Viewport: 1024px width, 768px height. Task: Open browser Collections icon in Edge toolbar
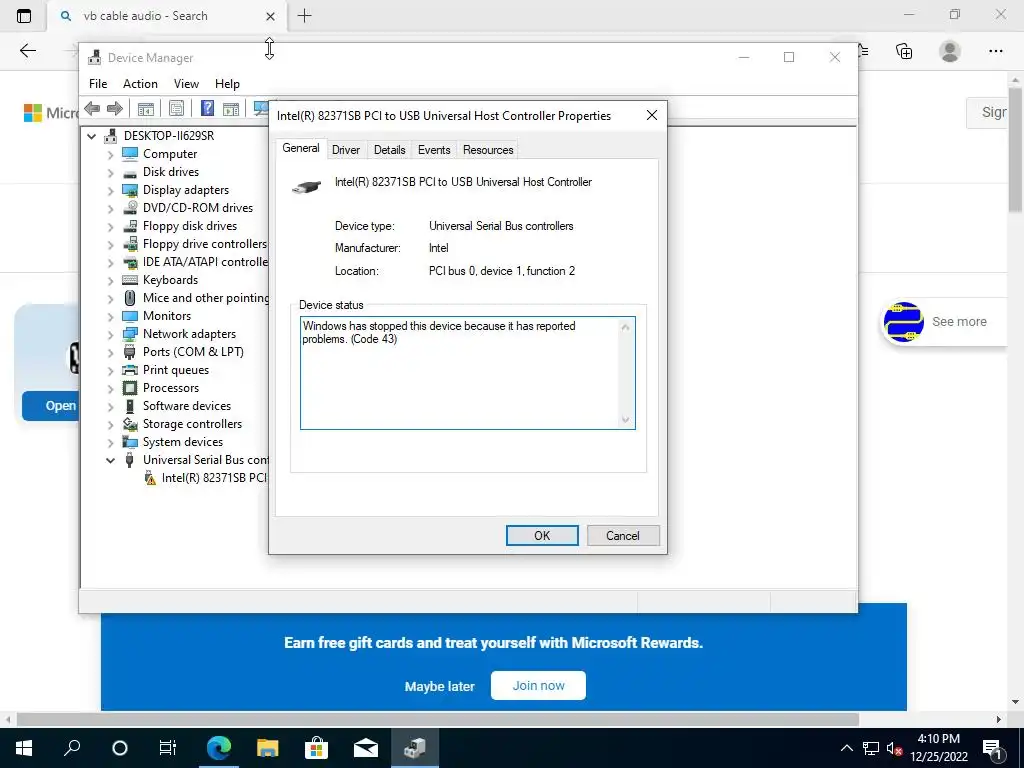click(904, 51)
